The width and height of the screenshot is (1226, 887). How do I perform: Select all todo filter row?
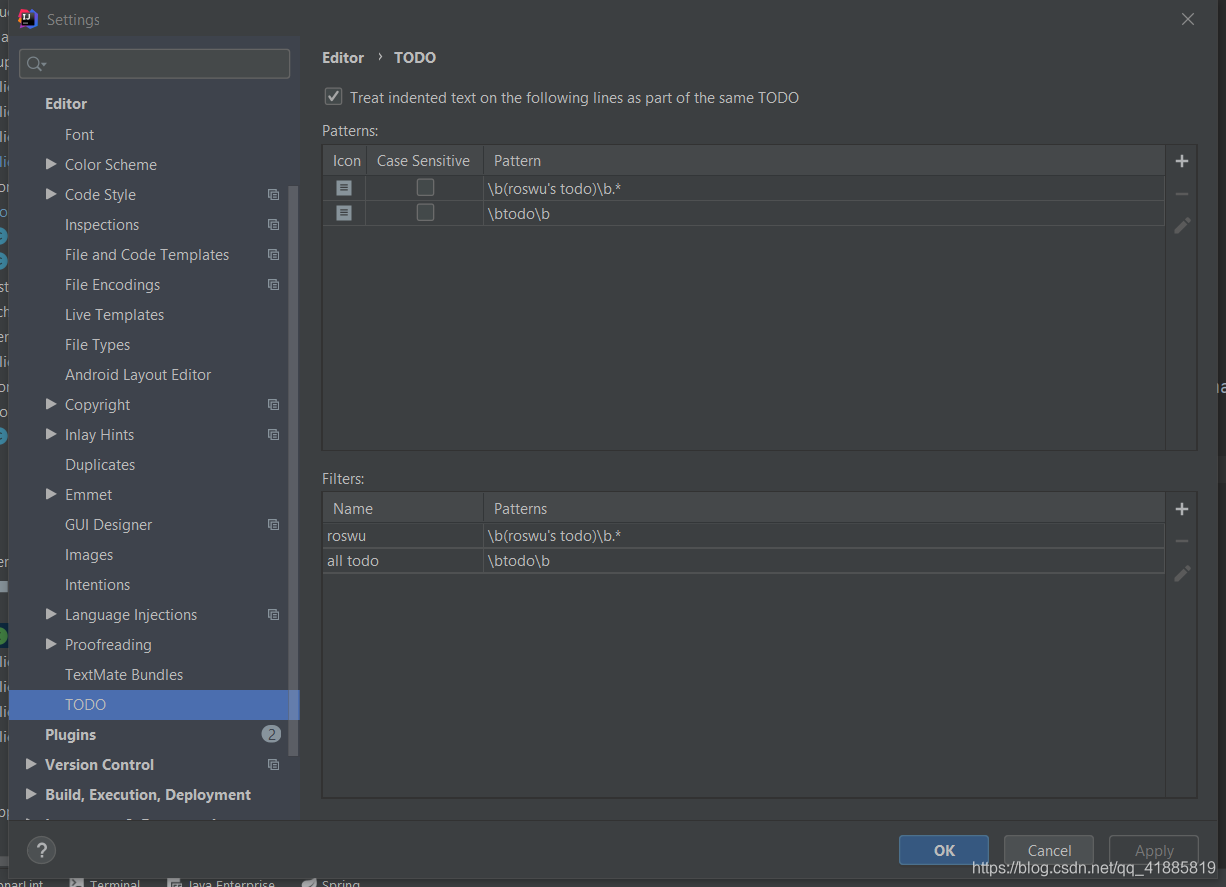[743, 561]
